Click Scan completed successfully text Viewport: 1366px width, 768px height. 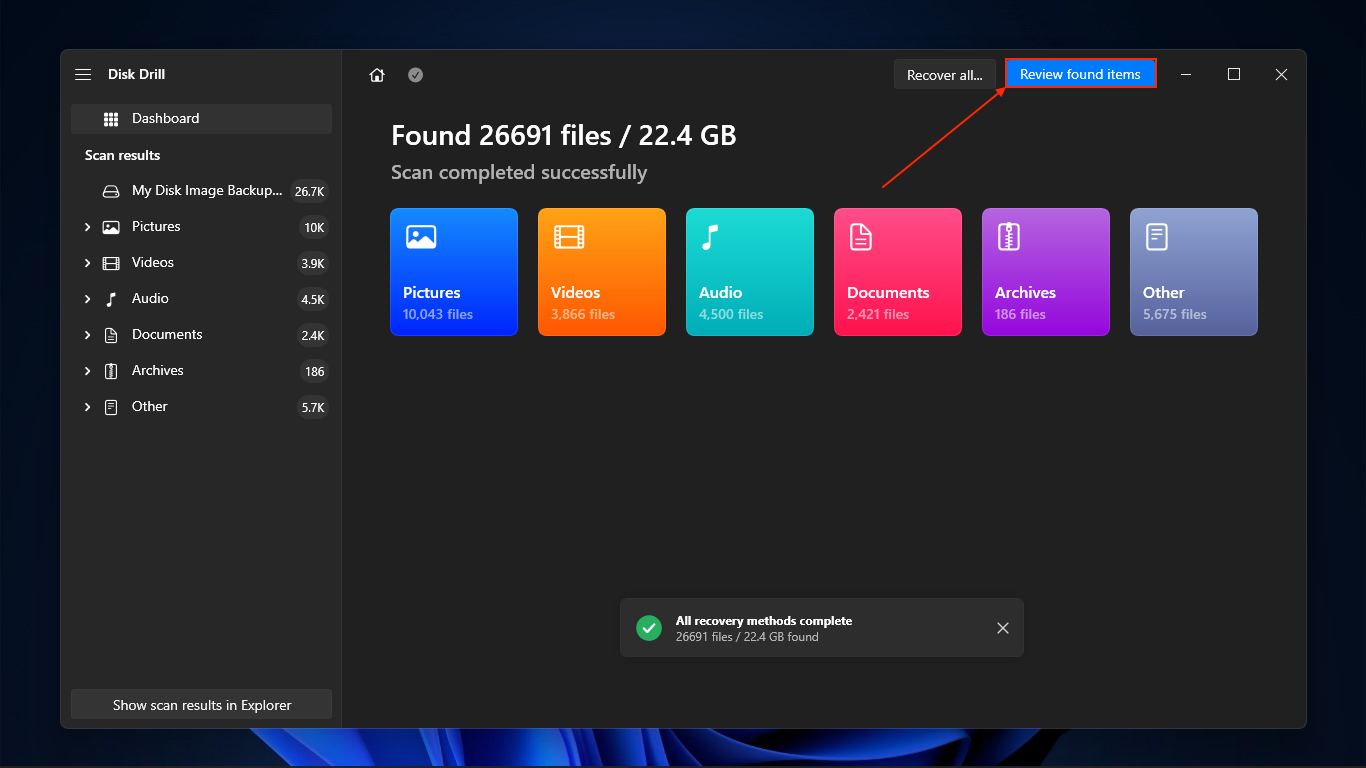click(519, 173)
